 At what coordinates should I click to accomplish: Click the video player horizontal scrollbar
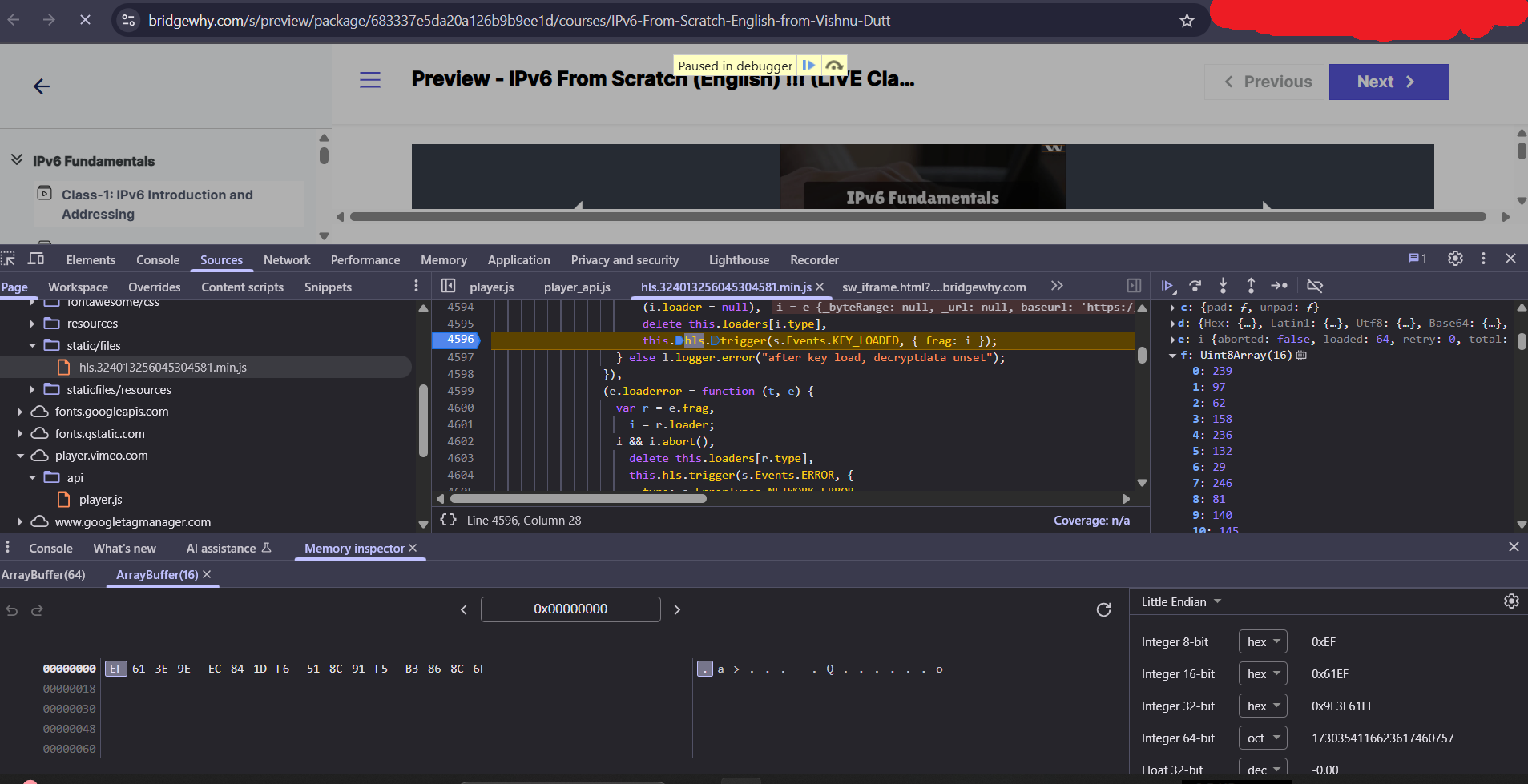click(918, 217)
